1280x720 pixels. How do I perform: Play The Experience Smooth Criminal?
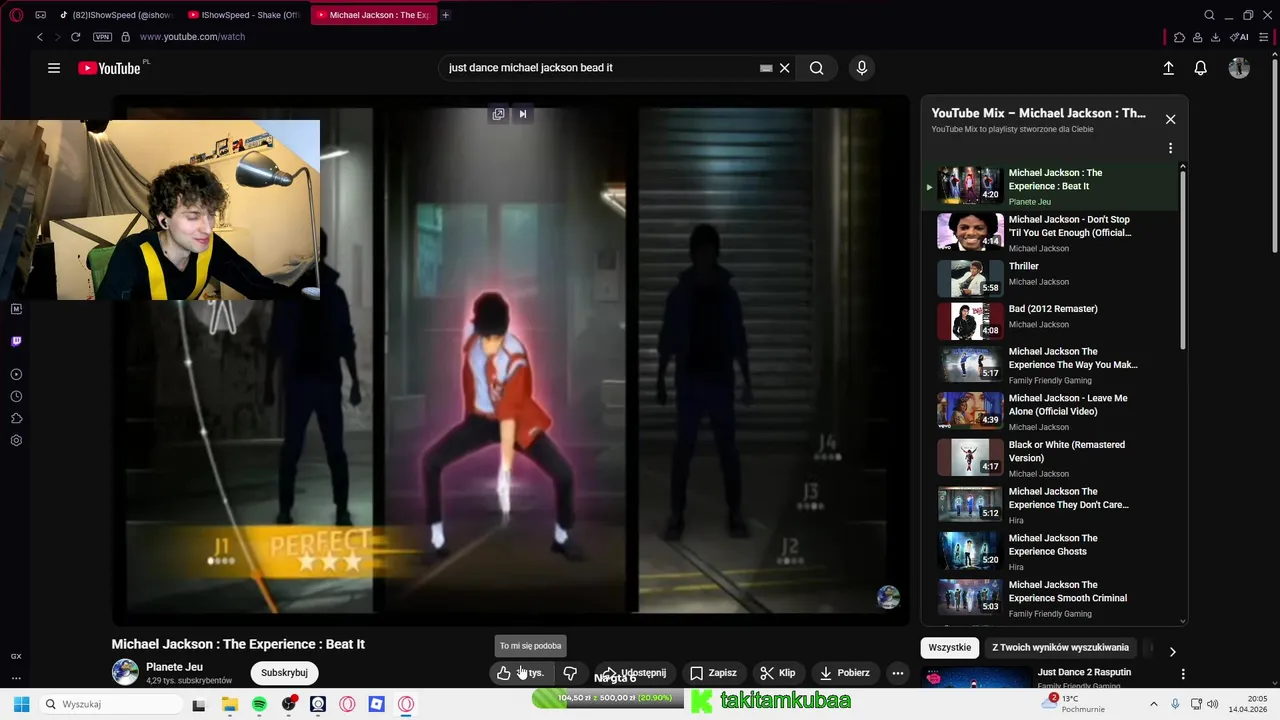point(1050,598)
